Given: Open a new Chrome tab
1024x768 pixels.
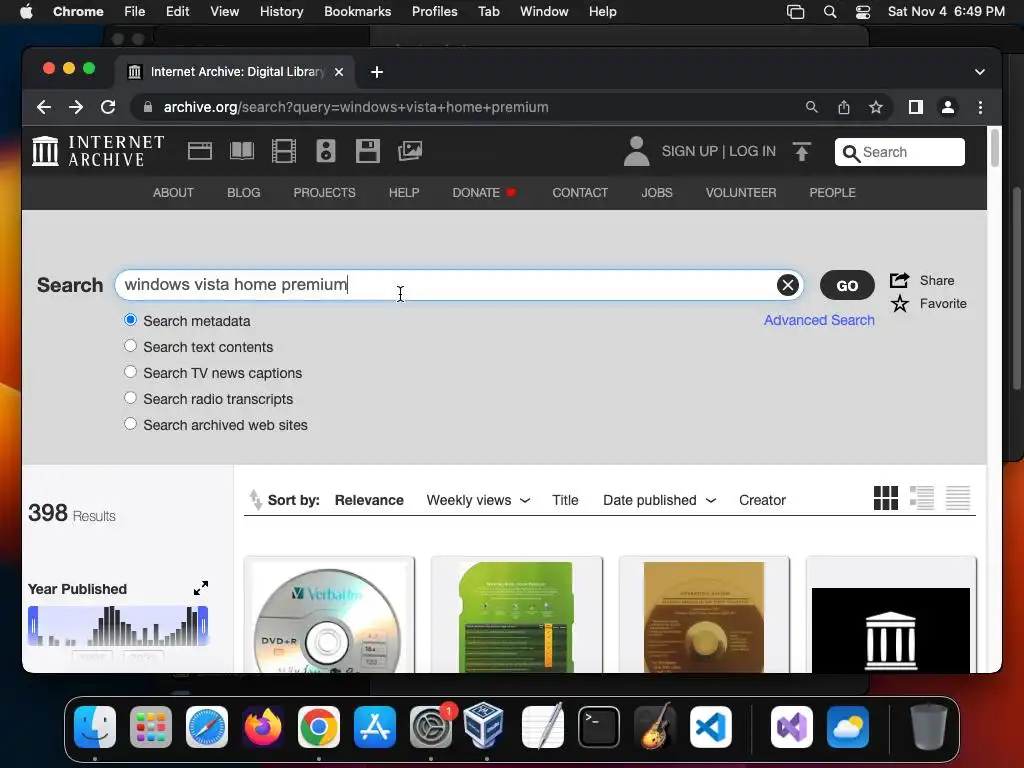Looking at the screenshot, I should point(377,72).
